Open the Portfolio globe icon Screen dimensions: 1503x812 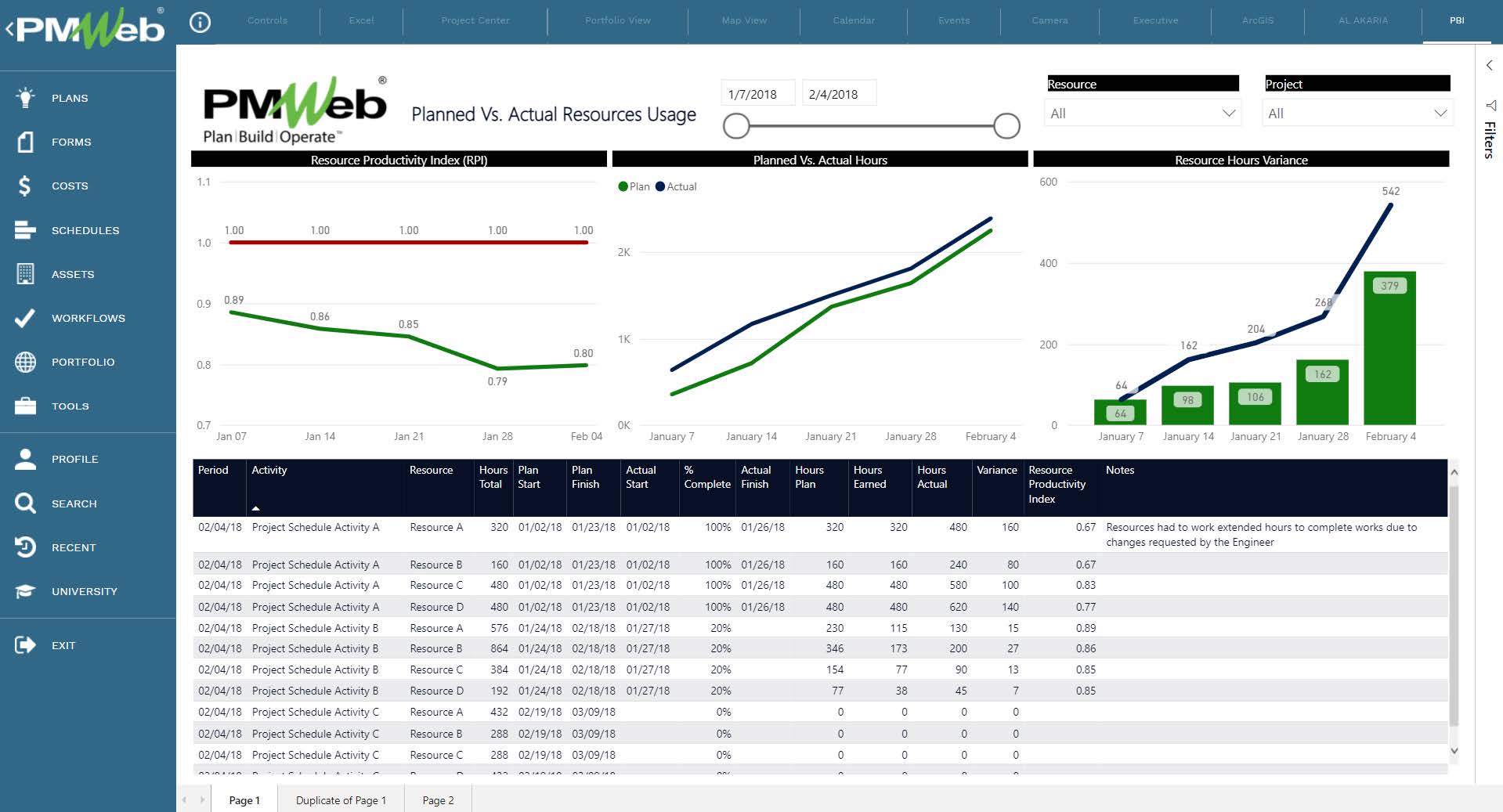click(25, 362)
